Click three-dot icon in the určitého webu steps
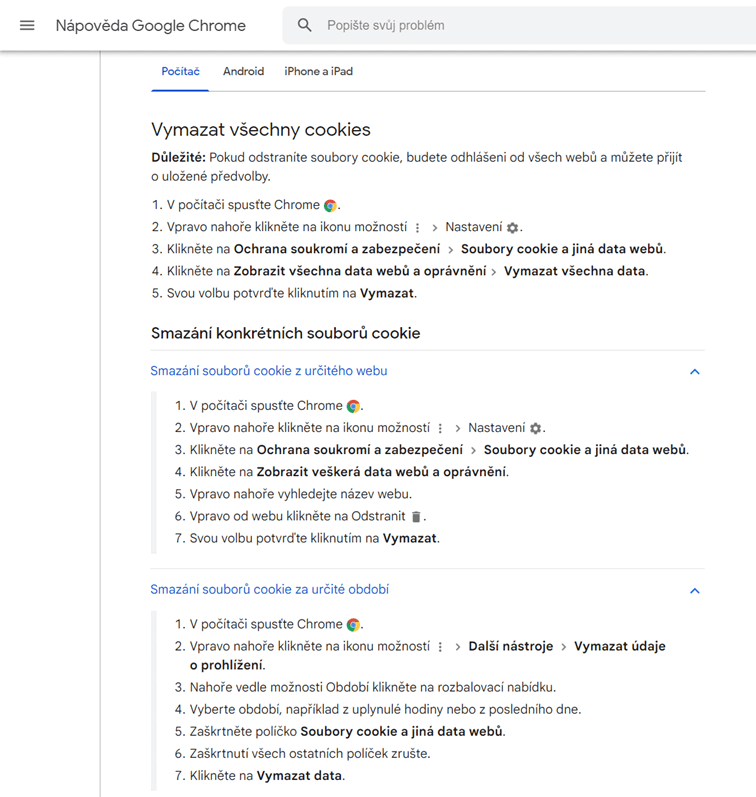 point(440,429)
